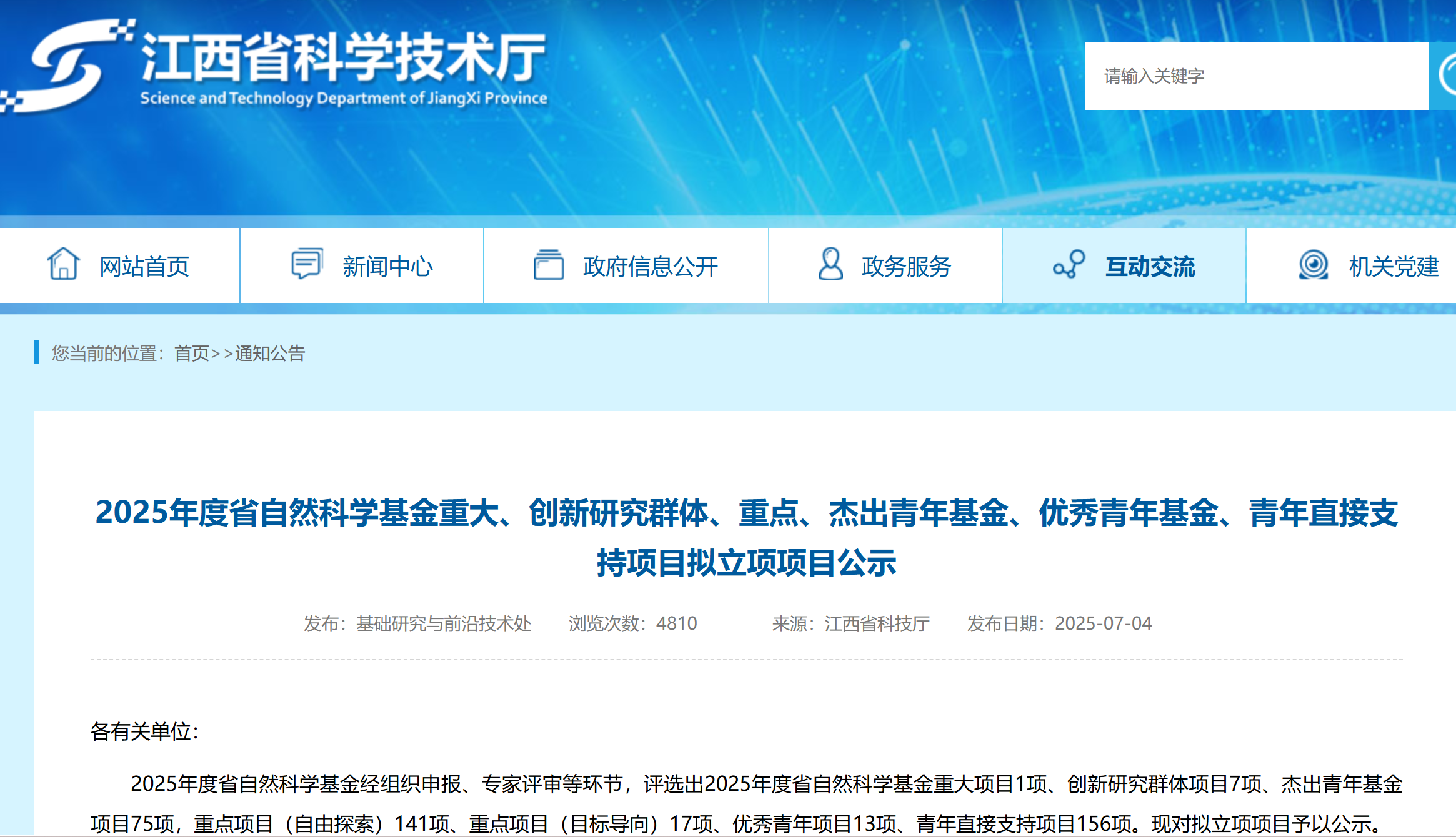Click the person icon beside 政务服务
Viewport: 1456px width, 837px height.
click(x=830, y=264)
